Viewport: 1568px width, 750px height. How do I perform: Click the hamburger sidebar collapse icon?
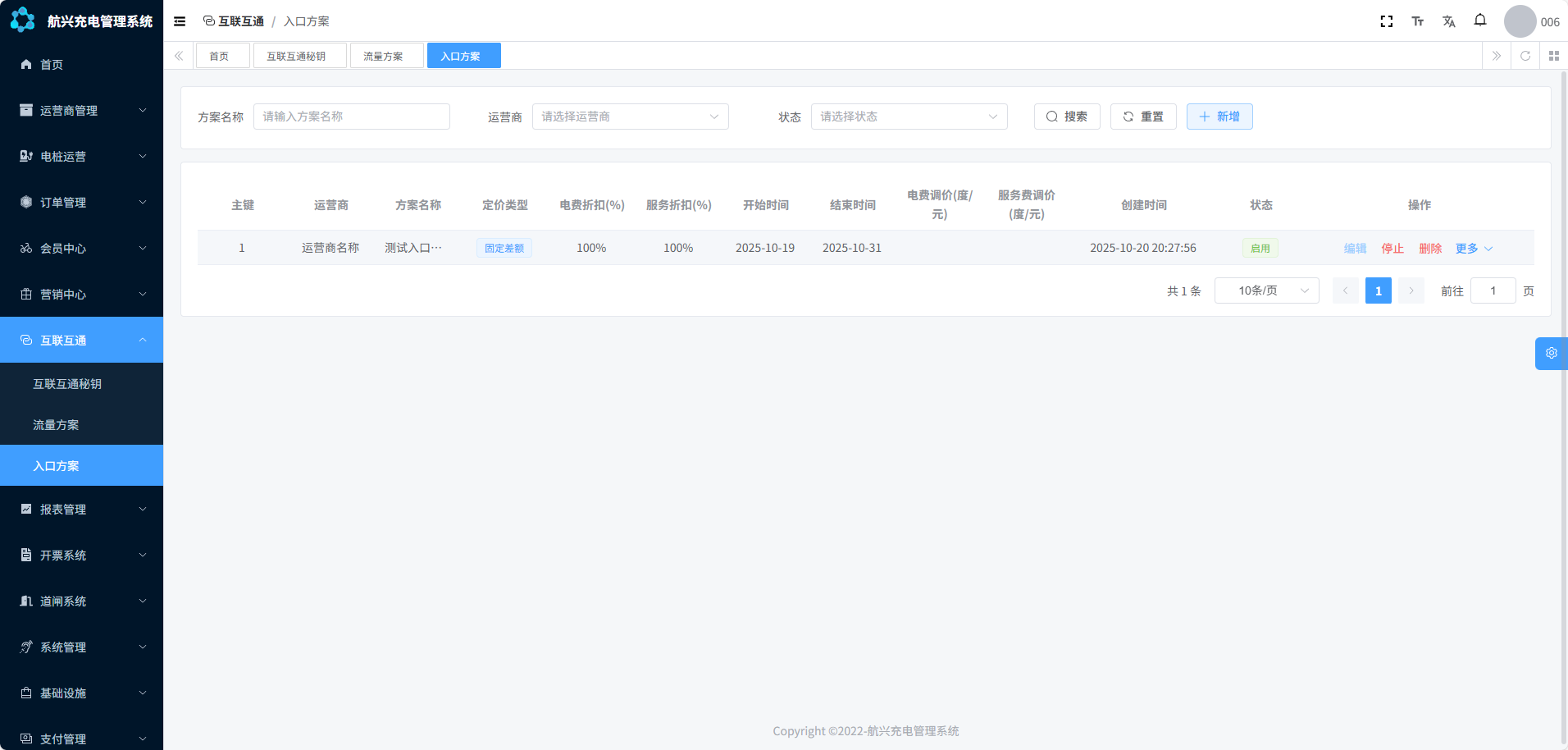point(180,21)
